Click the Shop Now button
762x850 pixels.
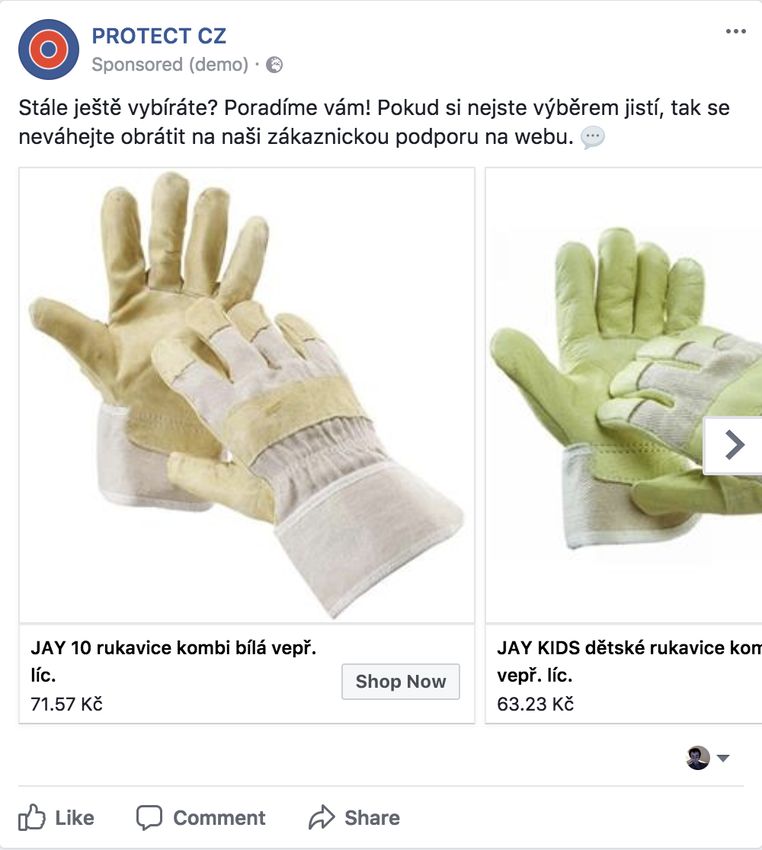(401, 681)
